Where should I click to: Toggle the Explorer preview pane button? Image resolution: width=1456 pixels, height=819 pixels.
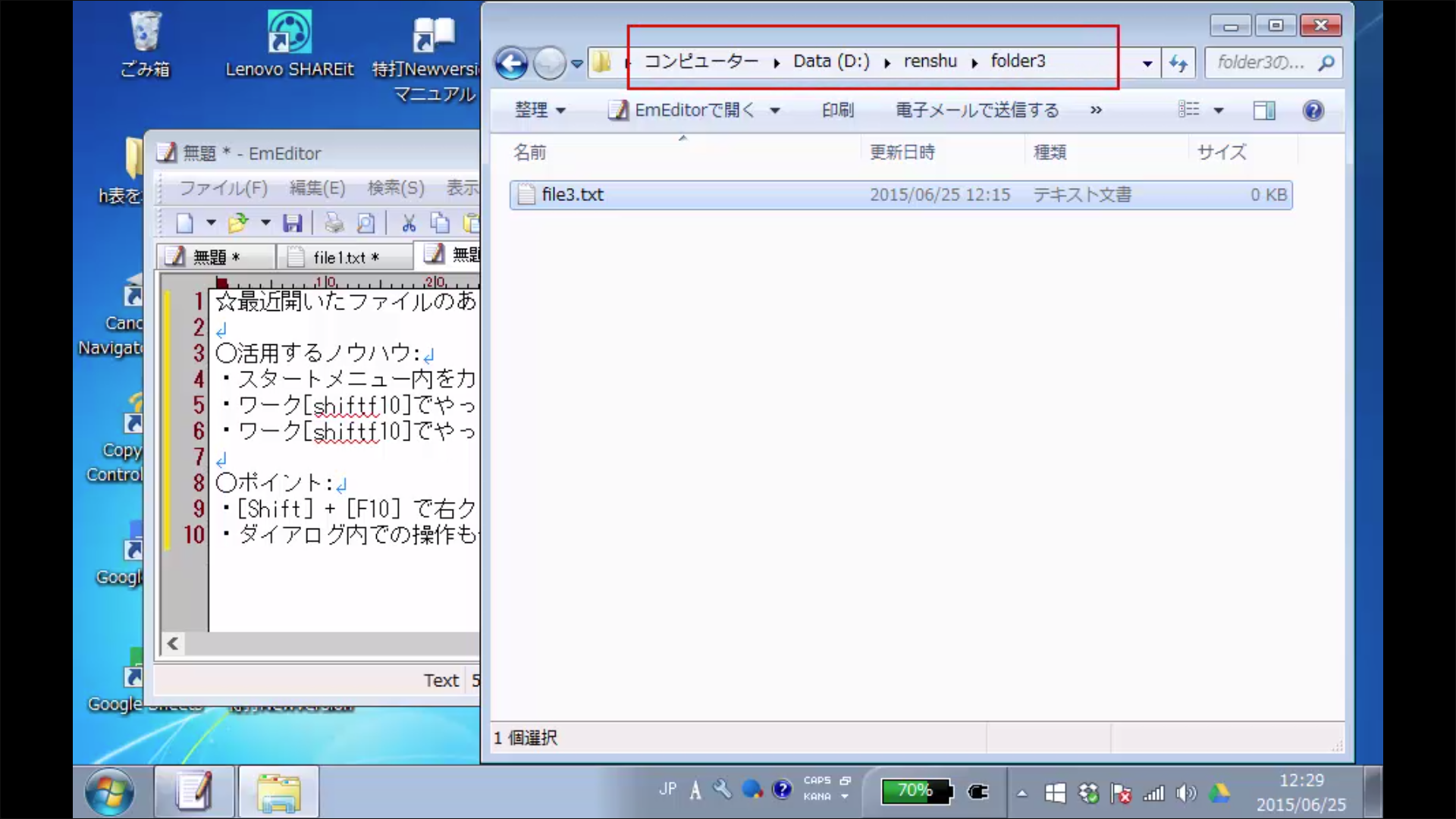[1263, 111]
